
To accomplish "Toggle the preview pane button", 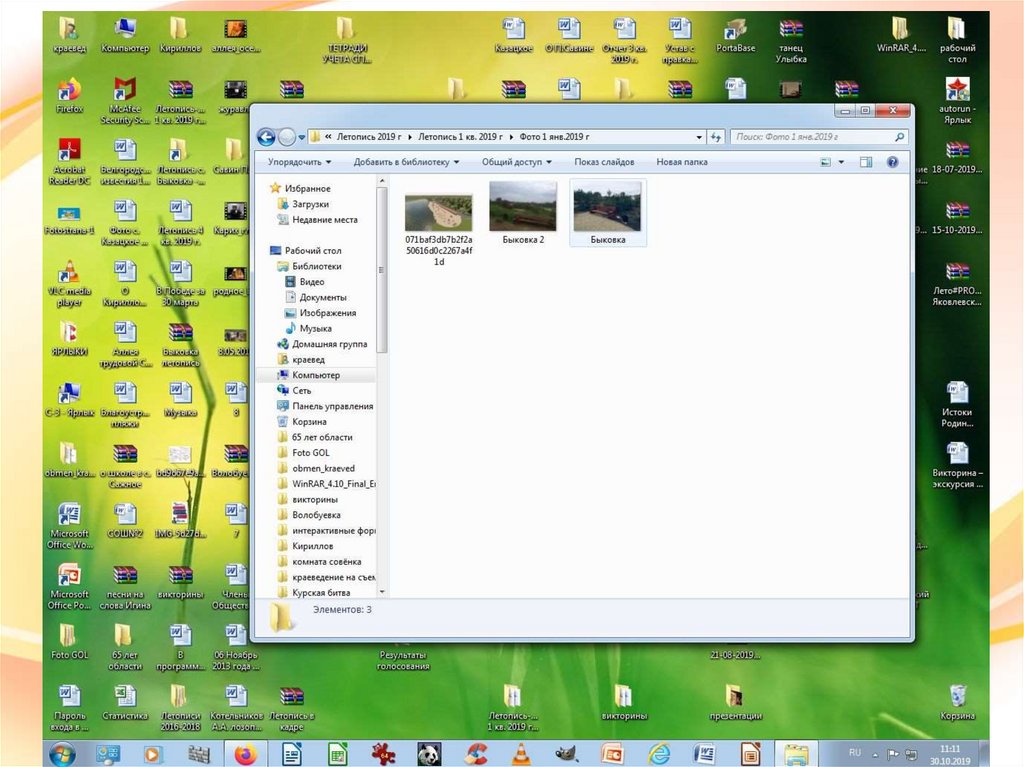I will pyautogui.click(x=866, y=162).
